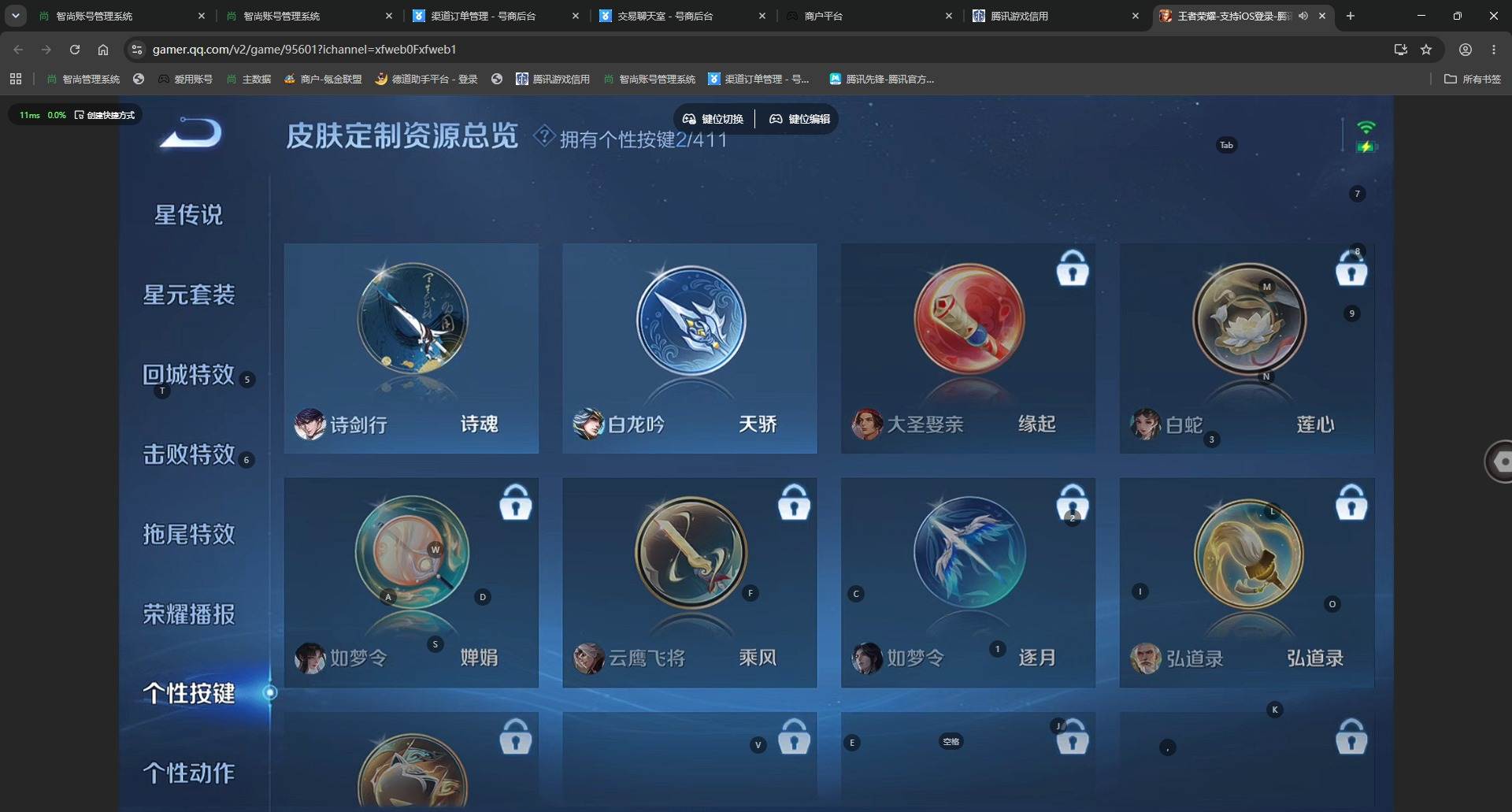Viewport: 1512px width, 812px height.
Task: Select the 诗剑行 诗魂 key skin icon
Action: (x=412, y=318)
